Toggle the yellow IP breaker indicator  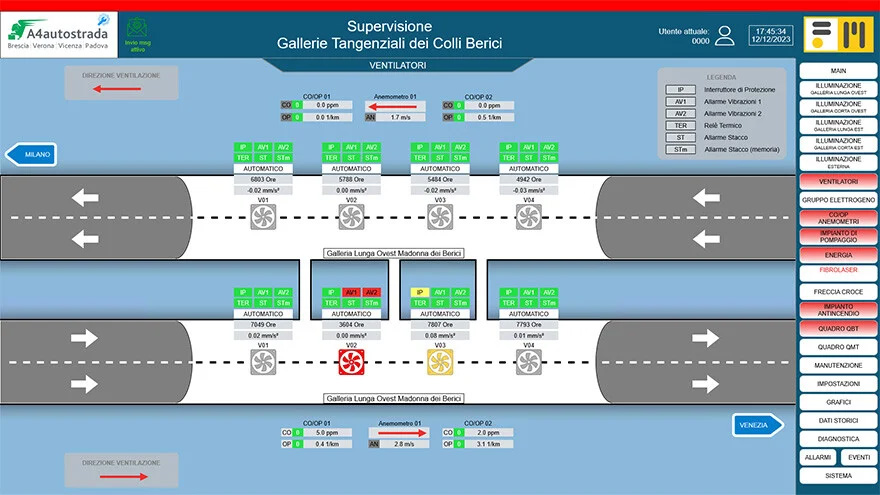[420, 292]
